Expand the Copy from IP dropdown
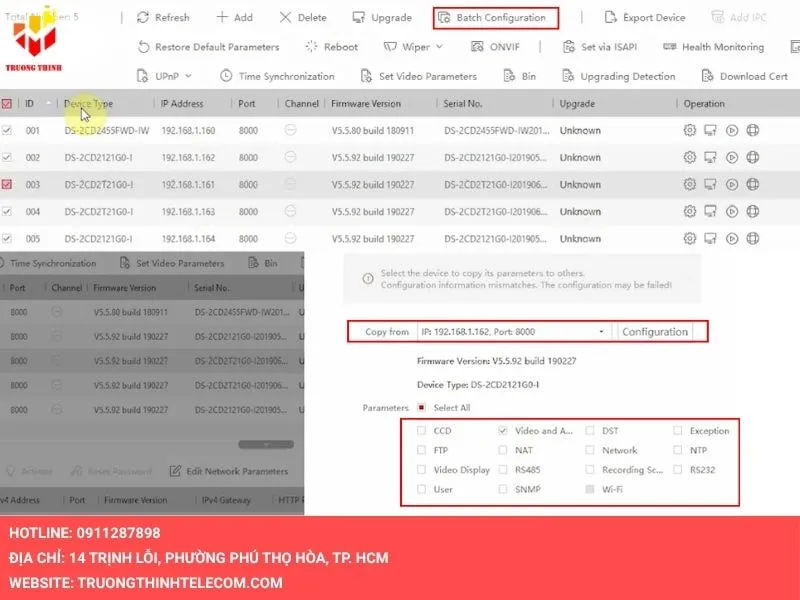 pyautogui.click(x=601, y=332)
